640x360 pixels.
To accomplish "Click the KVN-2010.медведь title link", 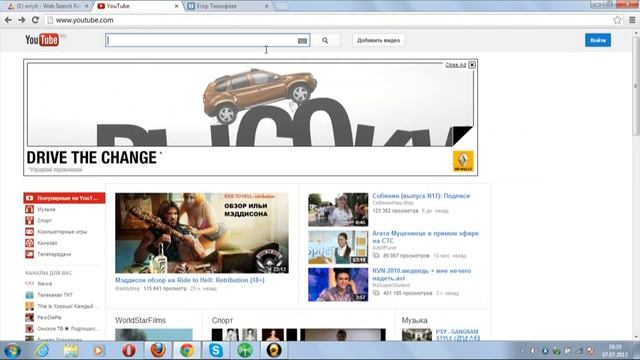I will (x=422, y=274).
